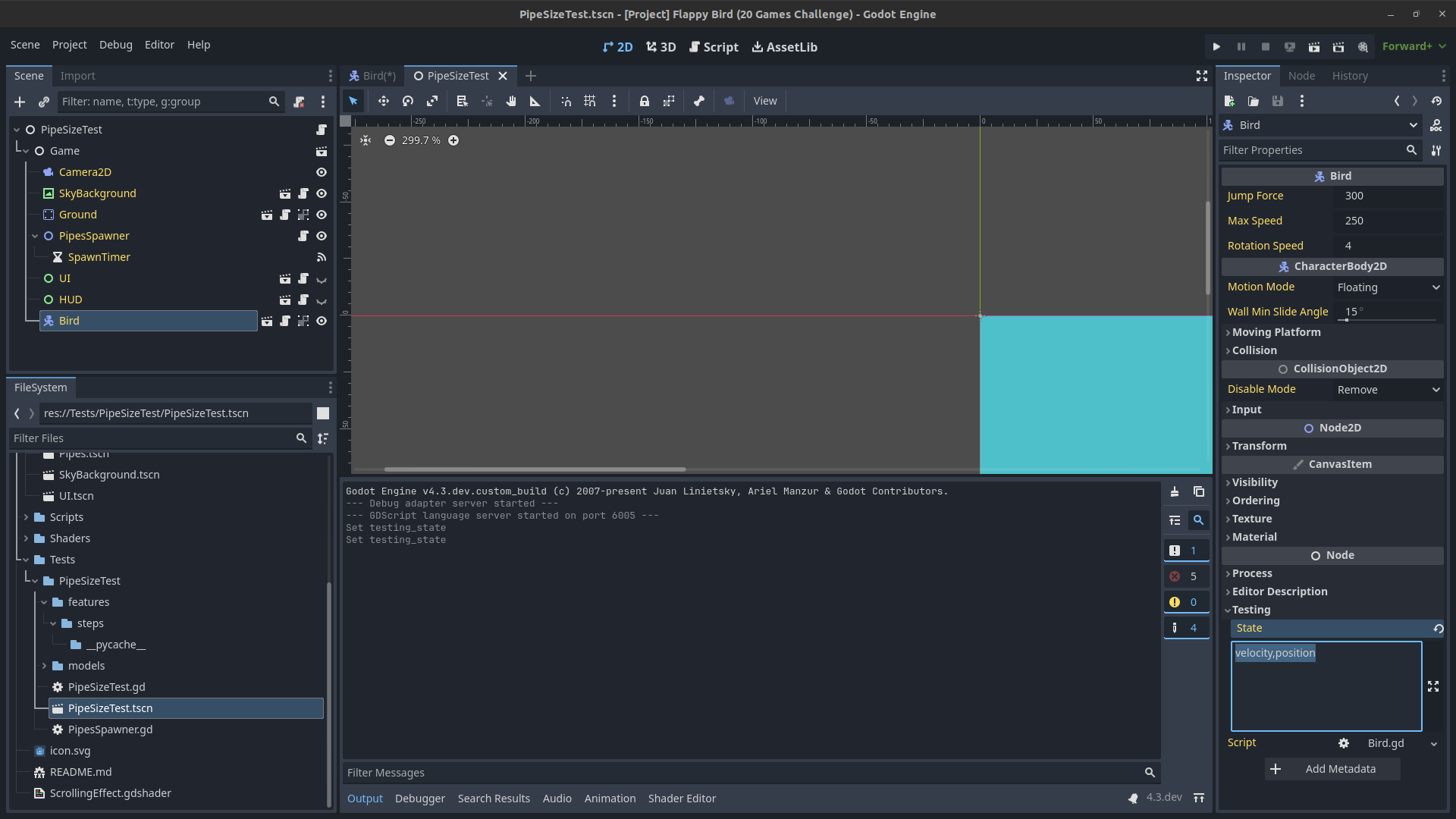
Task: Create a new resource in Inspector
Action: [x=1229, y=101]
